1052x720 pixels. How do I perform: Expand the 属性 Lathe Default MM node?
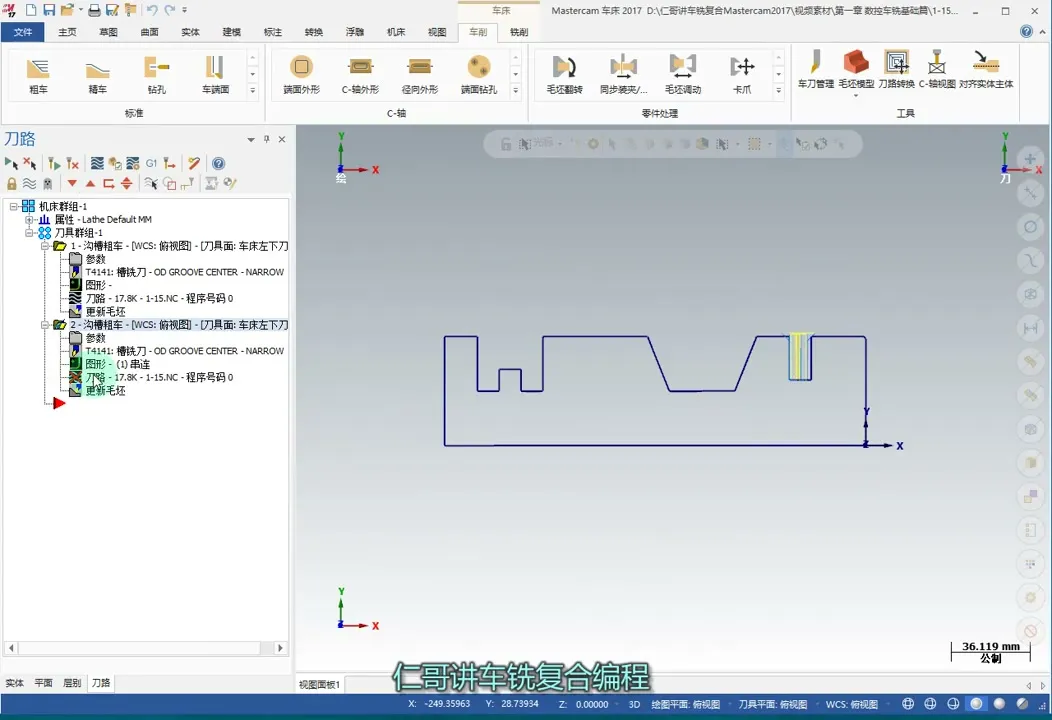tap(29, 220)
